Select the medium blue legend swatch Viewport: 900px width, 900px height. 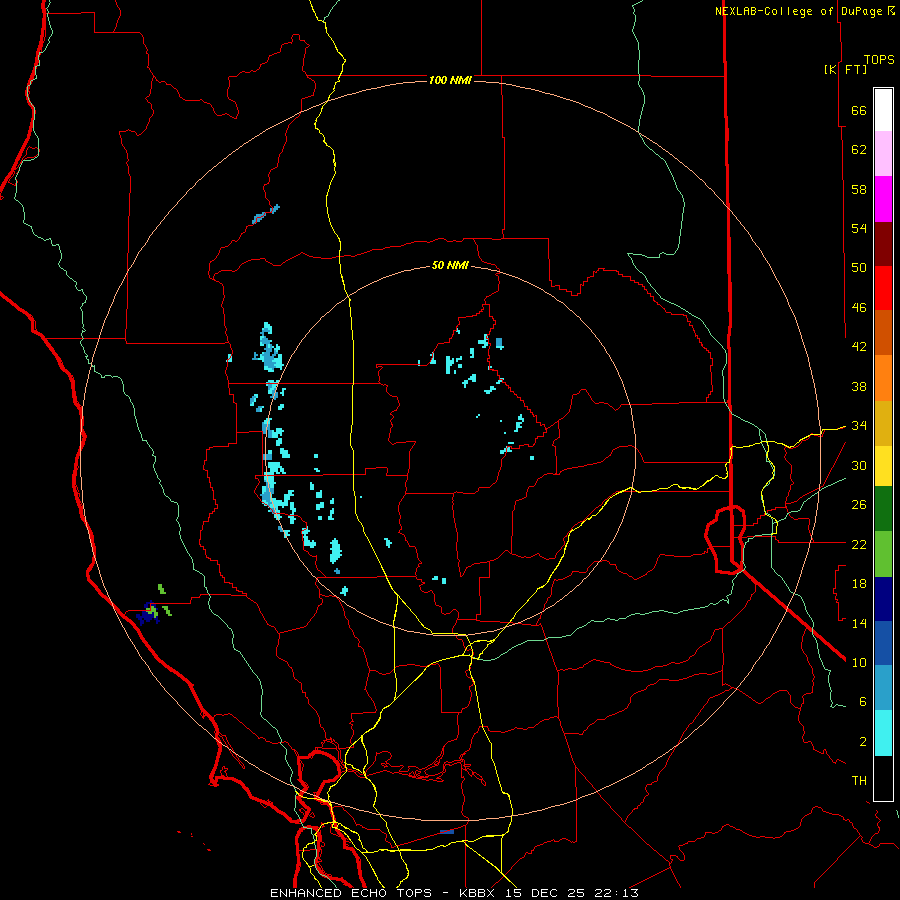(x=883, y=643)
